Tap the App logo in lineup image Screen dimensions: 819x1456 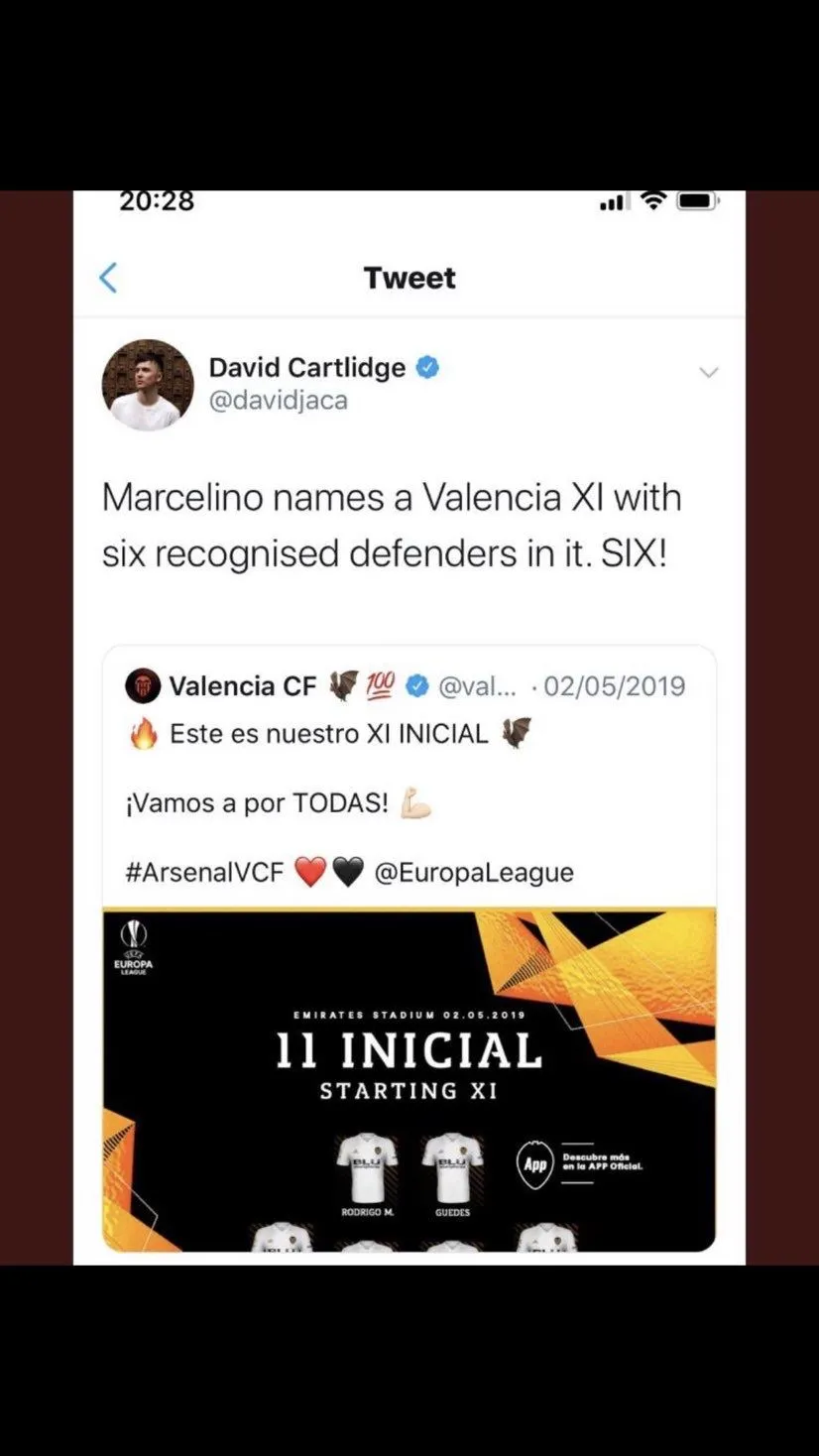click(x=535, y=1163)
